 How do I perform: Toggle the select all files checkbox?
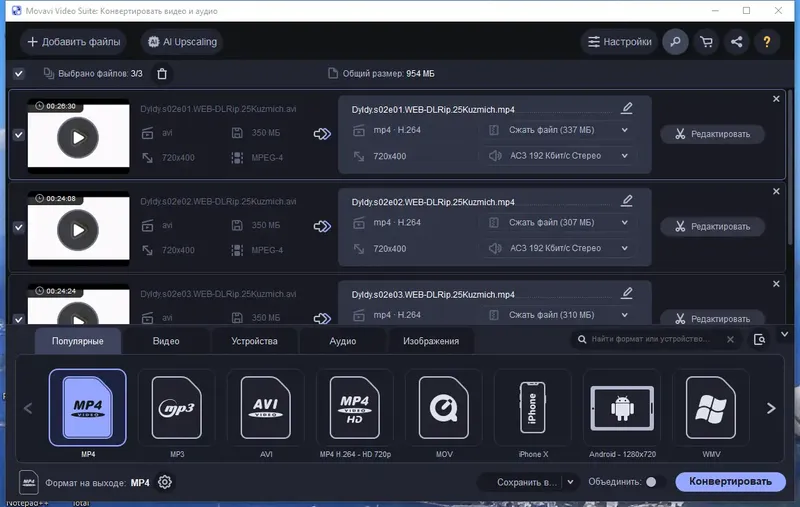pos(19,74)
